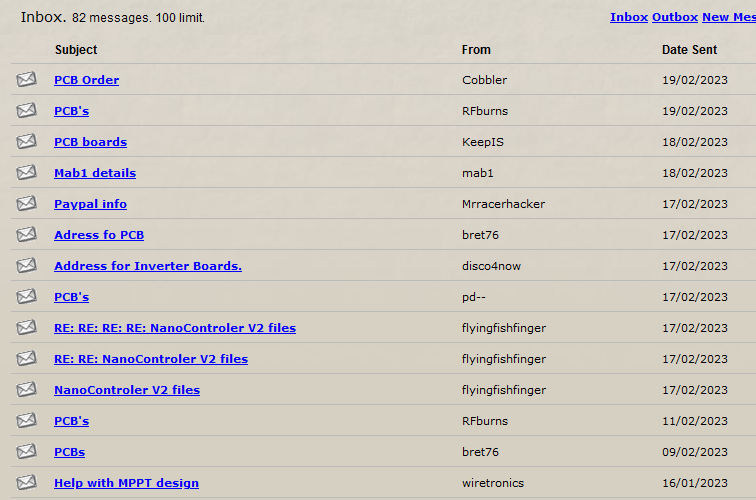Open the Inbox tab link
Viewport: 756px width, 500px height.
(629, 17)
